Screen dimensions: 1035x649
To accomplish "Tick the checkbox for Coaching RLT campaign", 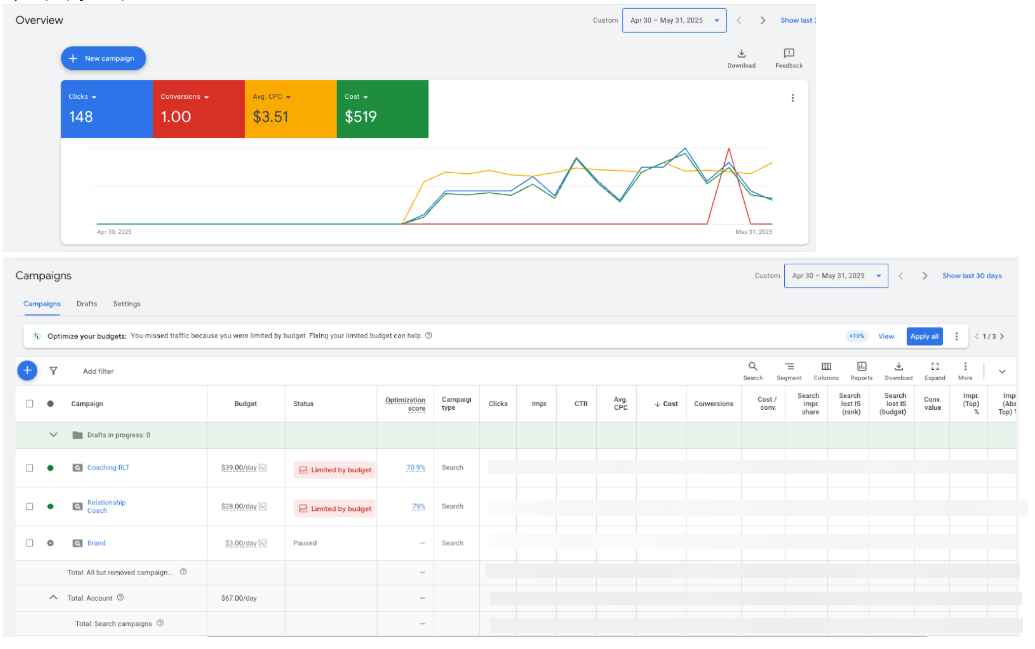I will click(29, 468).
